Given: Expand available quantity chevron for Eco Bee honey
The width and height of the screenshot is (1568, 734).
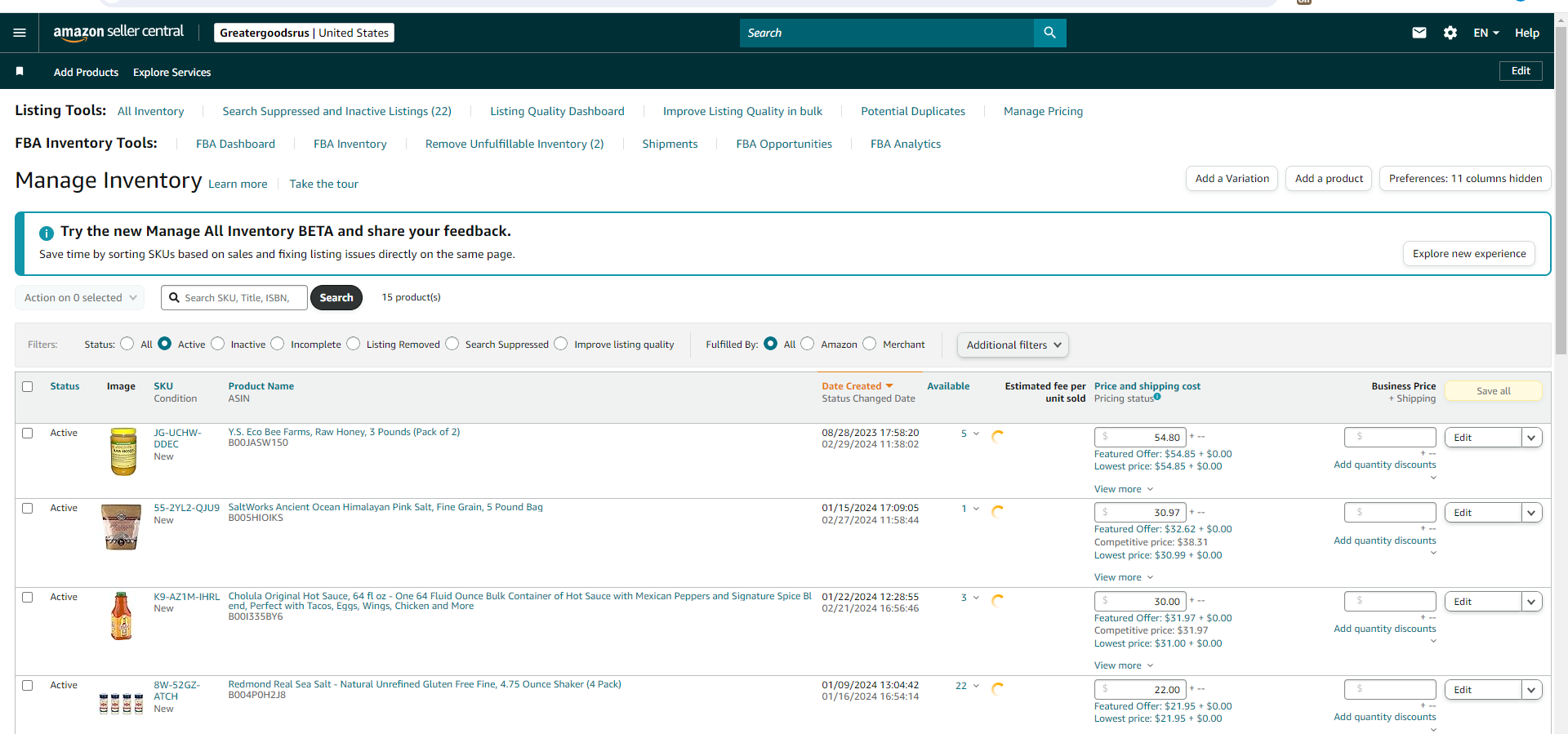Looking at the screenshot, I should 976,434.
